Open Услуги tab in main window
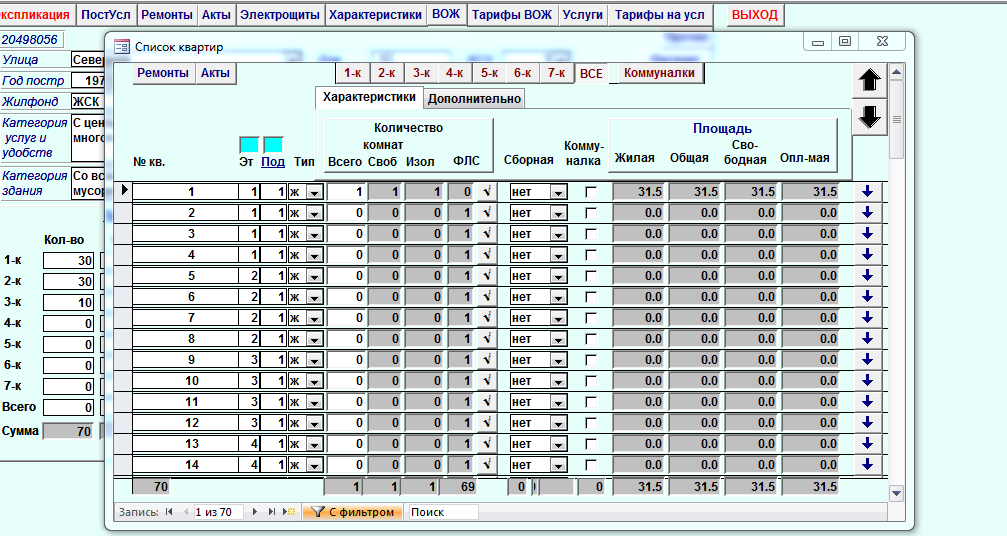 click(x=582, y=15)
